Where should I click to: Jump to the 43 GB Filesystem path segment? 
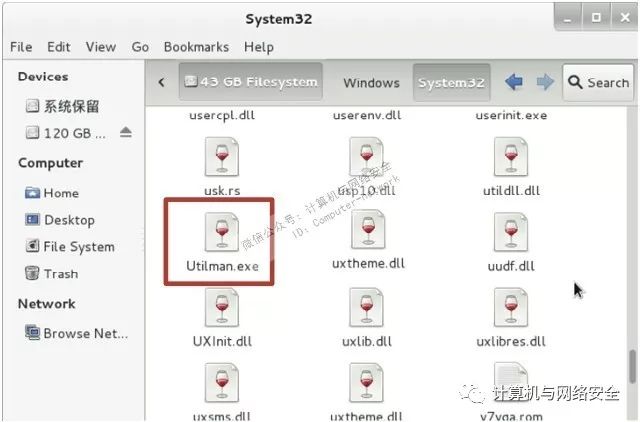click(x=251, y=82)
